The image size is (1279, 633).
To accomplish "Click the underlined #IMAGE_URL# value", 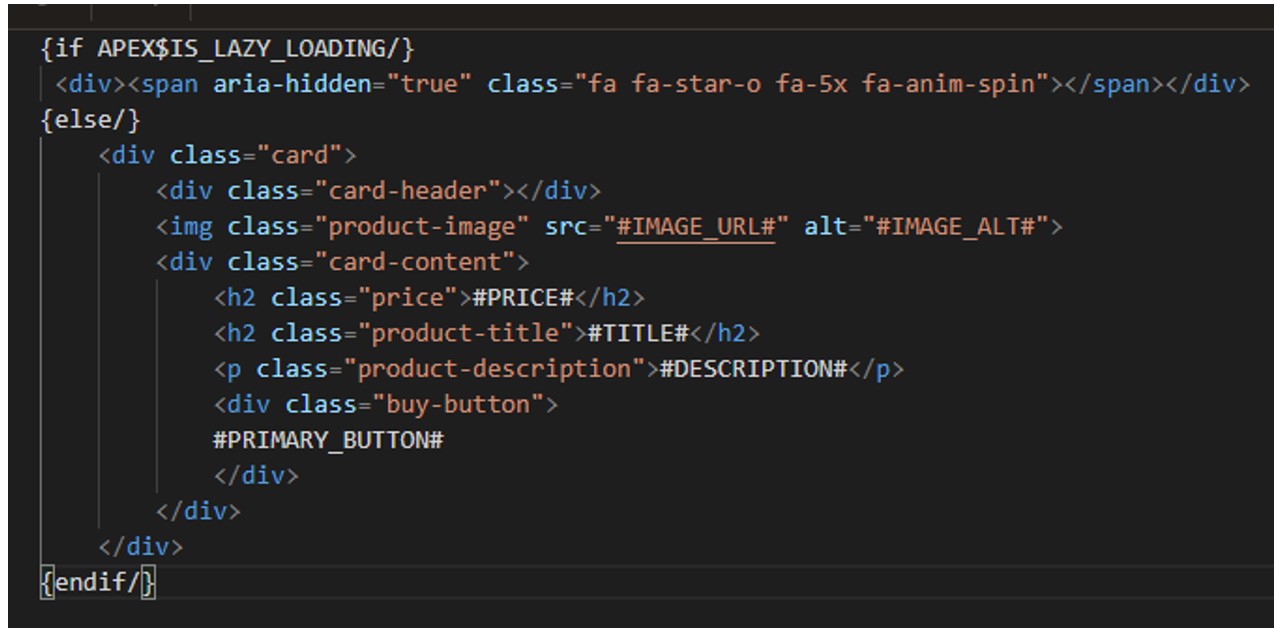I will click(696, 227).
